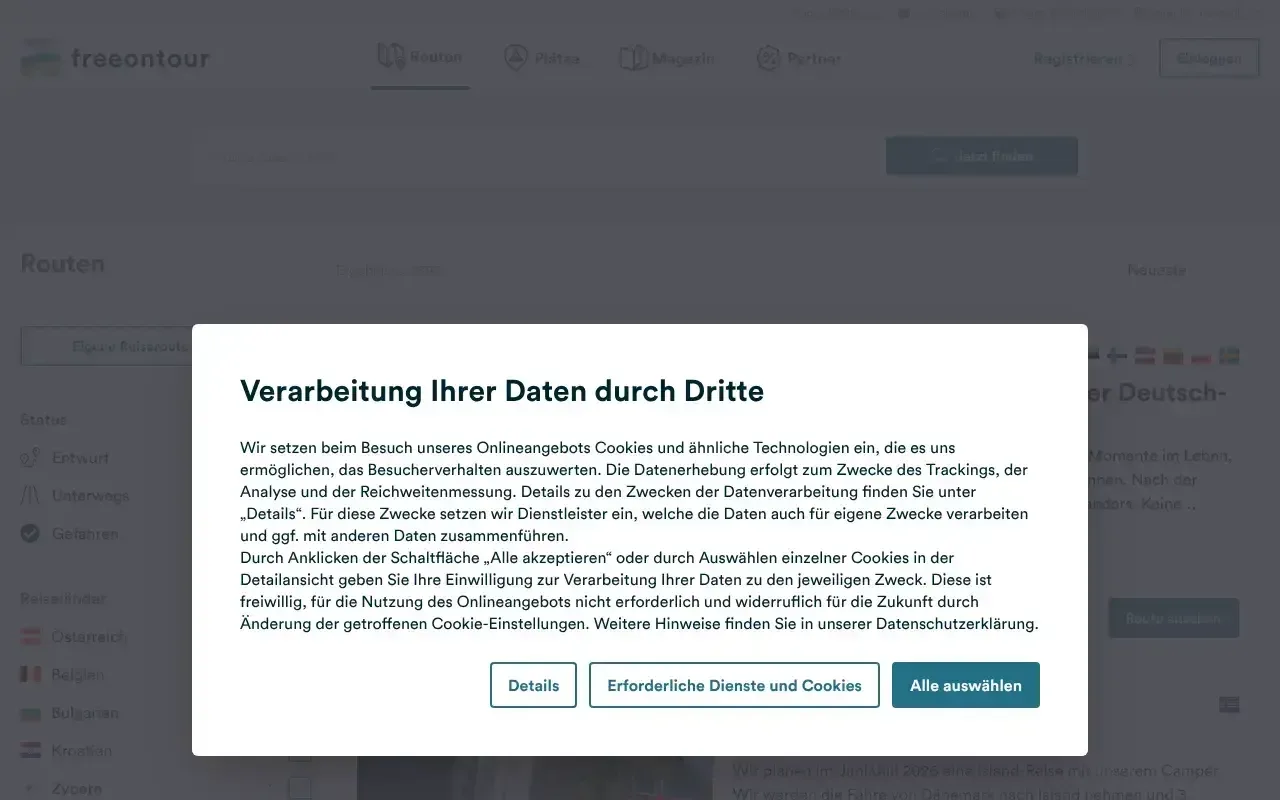Open the Routen tab in navigation
The height and width of the screenshot is (800, 1280).
(x=420, y=57)
